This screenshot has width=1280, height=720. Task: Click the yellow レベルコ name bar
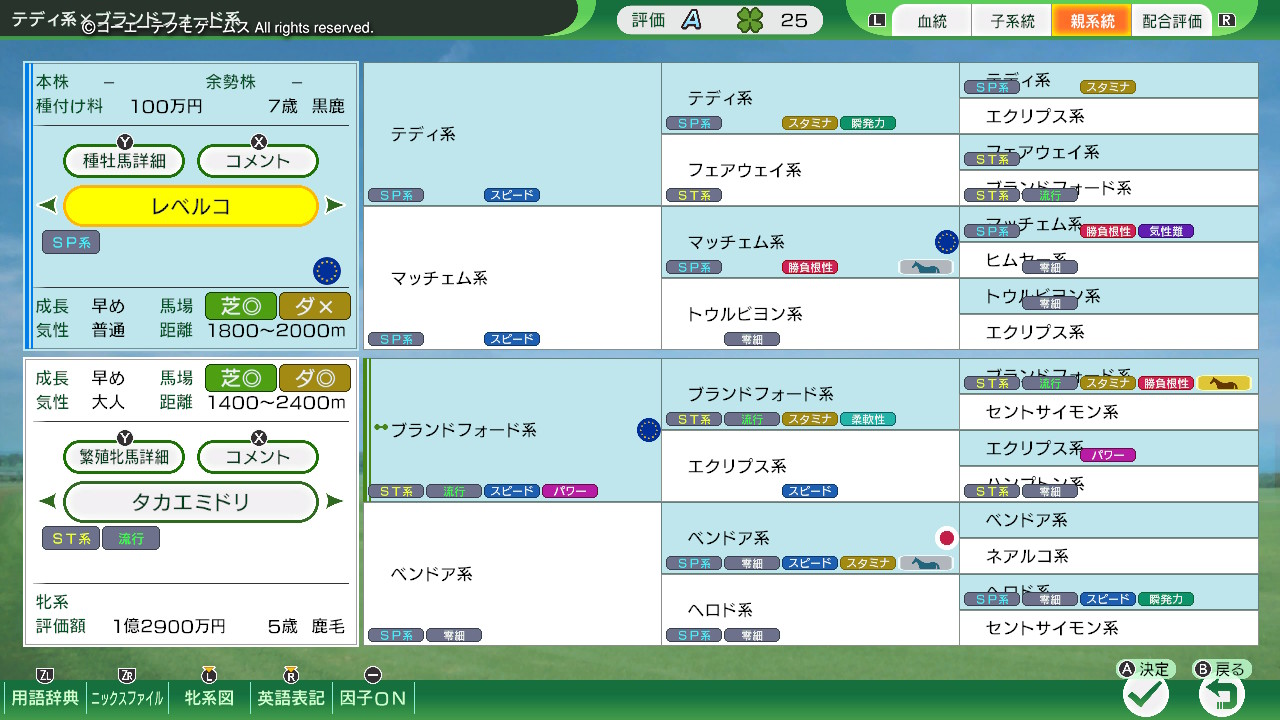pos(191,206)
